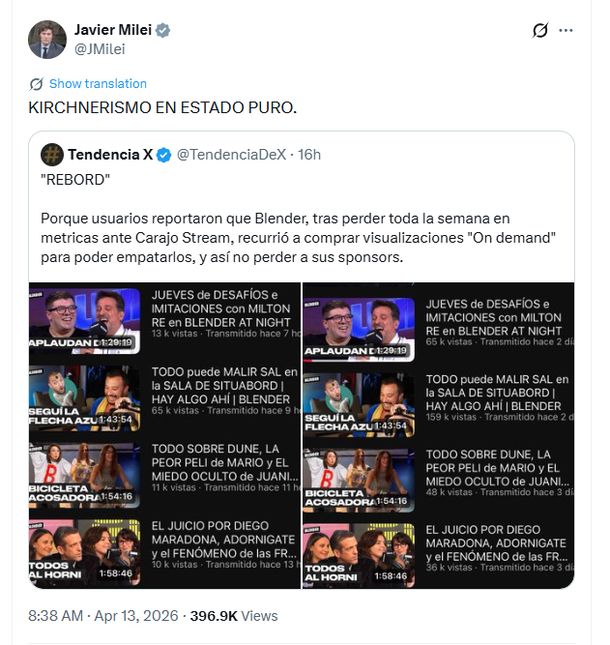Open right thumbnail with 1:43:54 duration
Viewport: 610px width, 645px height.
[358, 397]
